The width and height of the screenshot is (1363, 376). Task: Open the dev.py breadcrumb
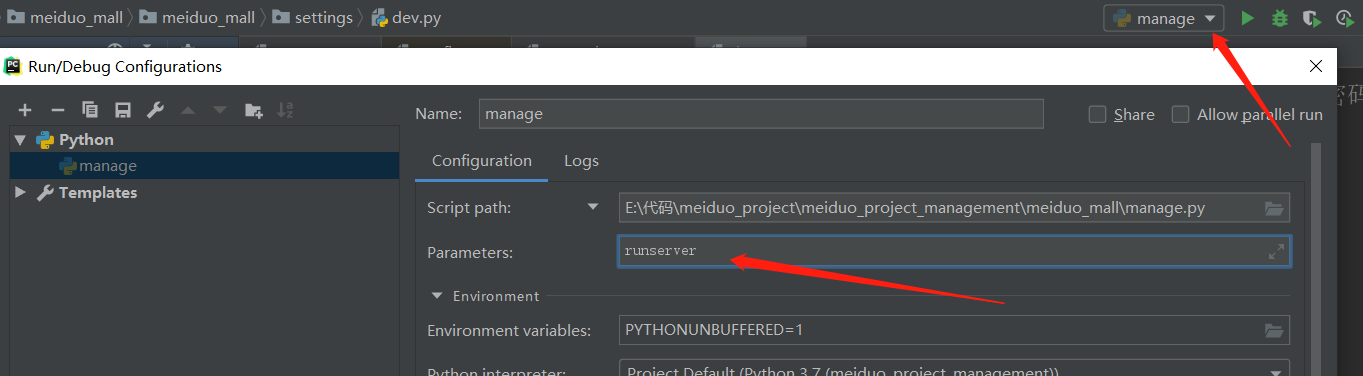405,18
